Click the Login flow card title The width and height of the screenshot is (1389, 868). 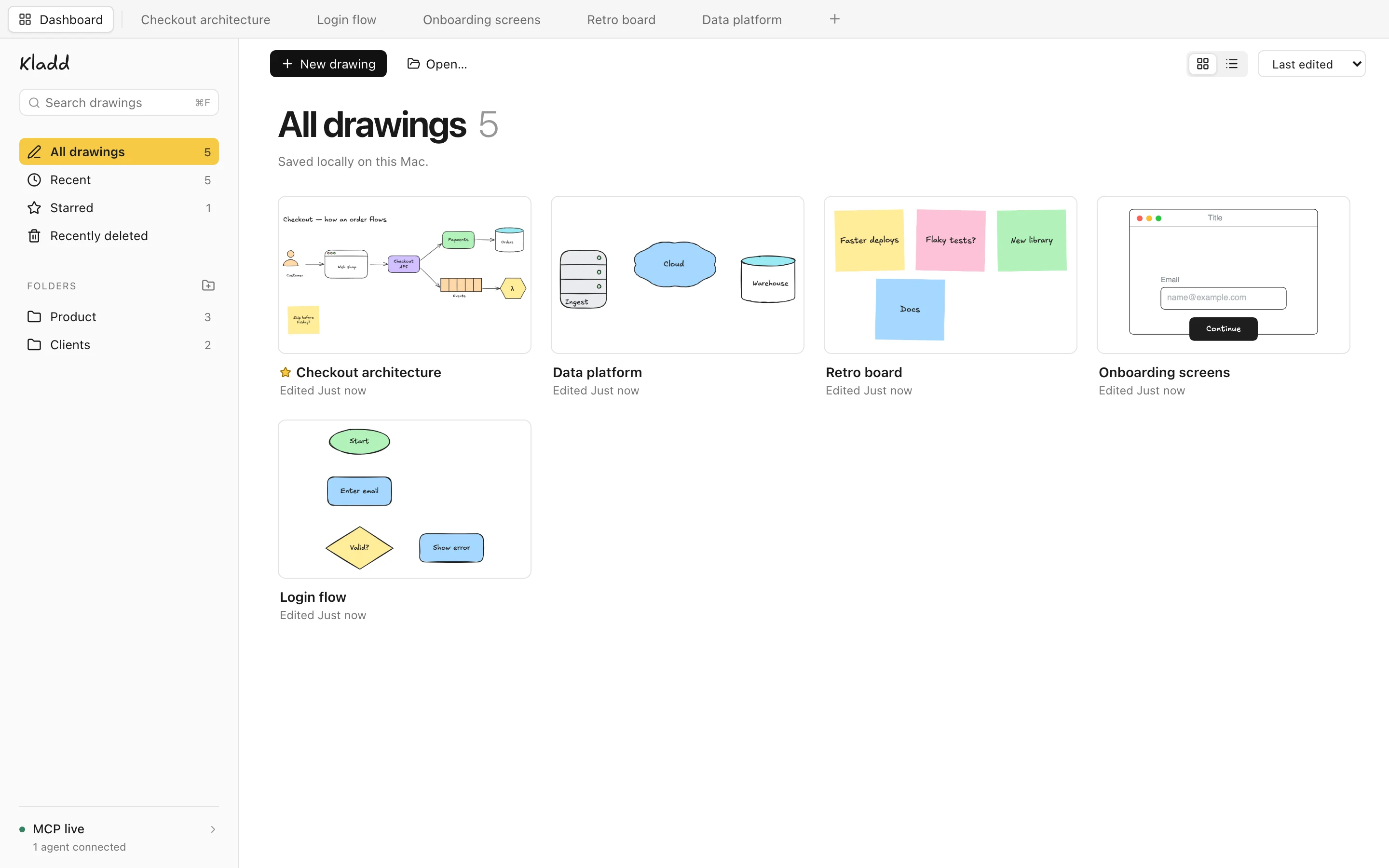pyautogui.click(x=313, y=597)
